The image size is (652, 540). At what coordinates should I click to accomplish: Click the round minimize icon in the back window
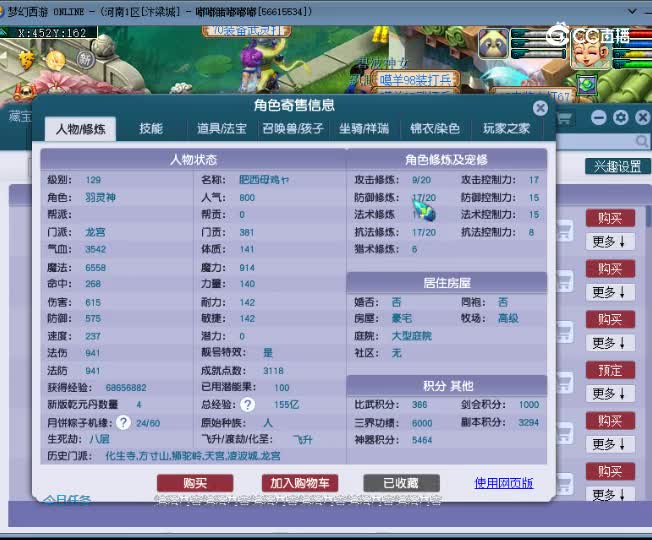click(x=599, y=118)
